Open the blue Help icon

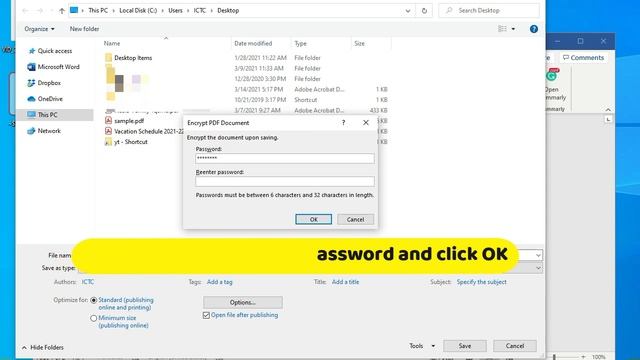533,29
